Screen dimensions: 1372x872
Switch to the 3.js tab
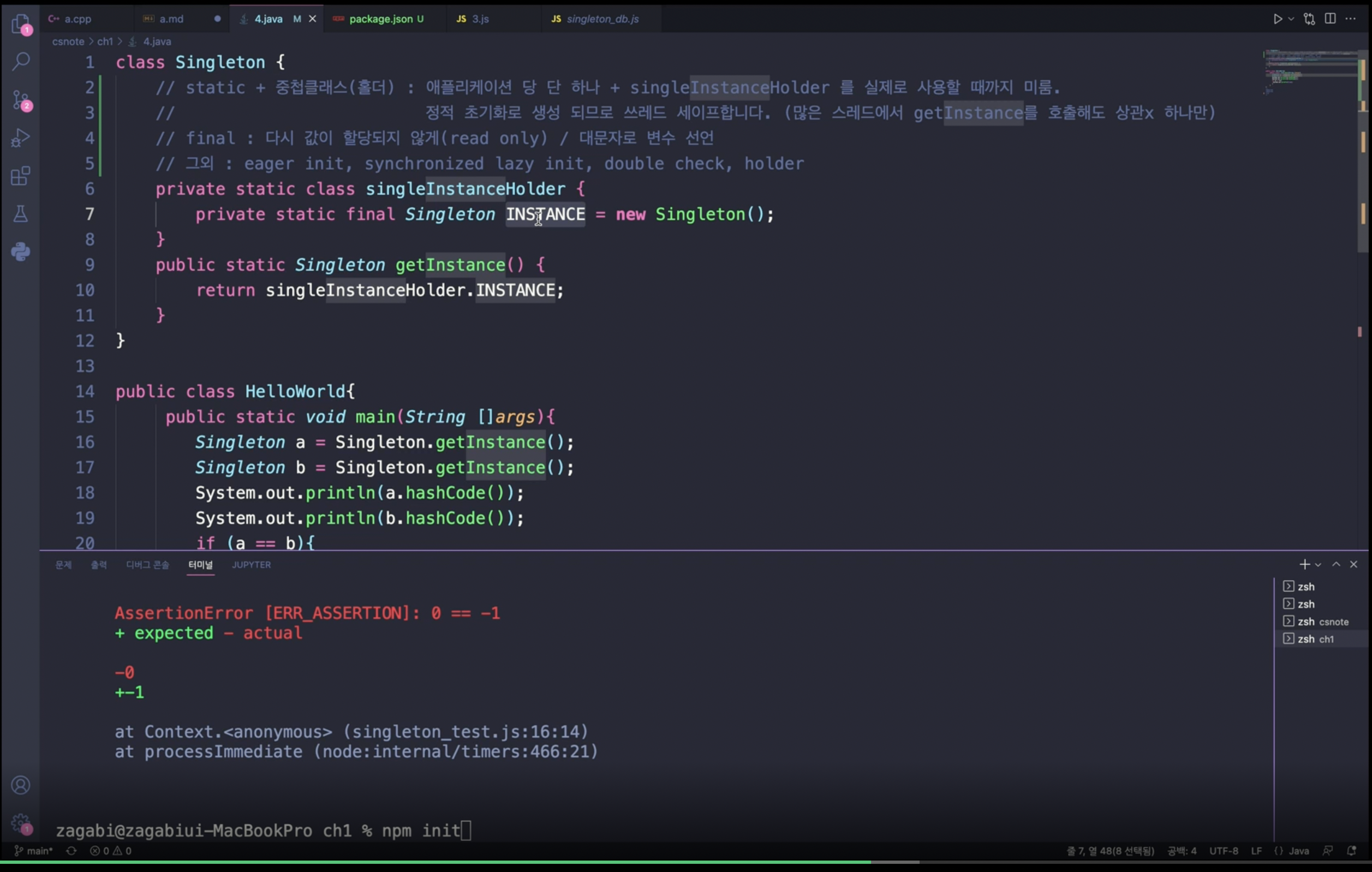point(493,19)
